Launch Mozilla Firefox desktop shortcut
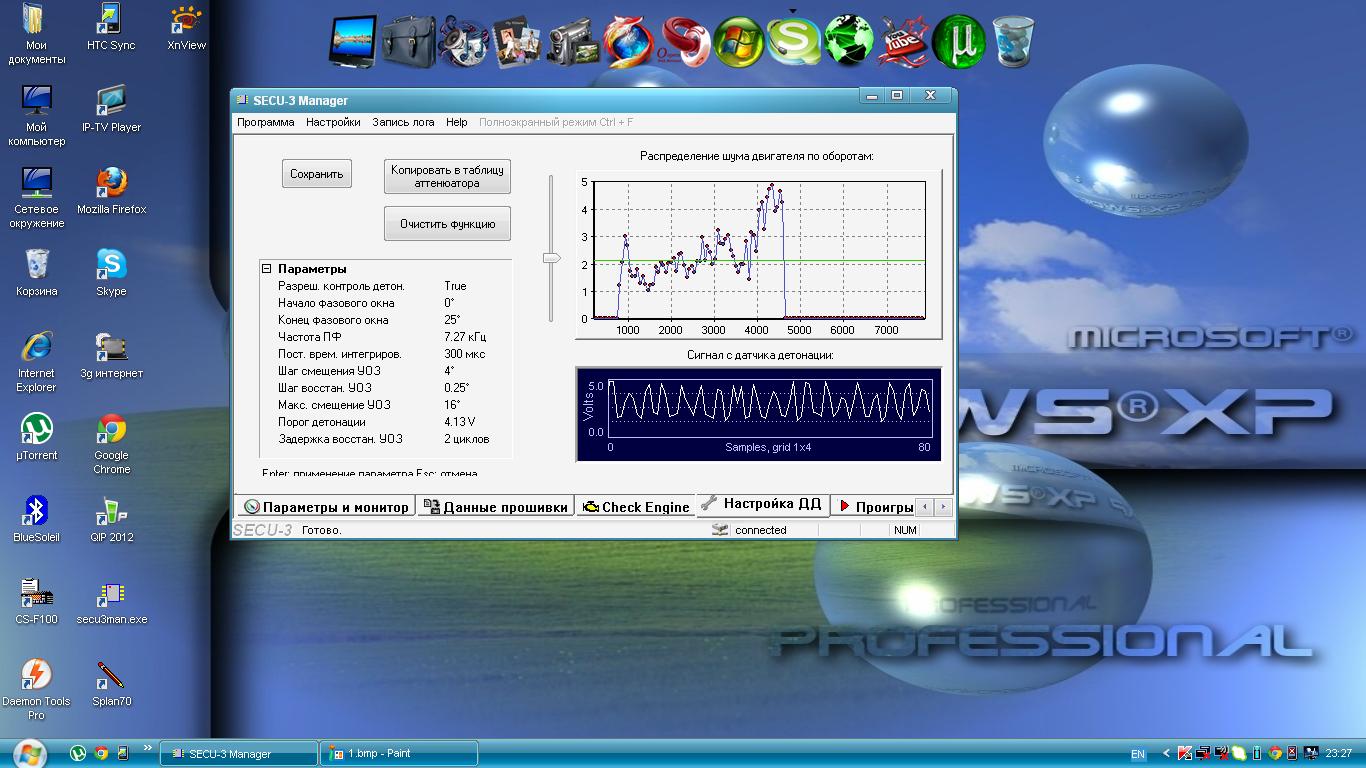Image resolution: width=1366 pixels, height=768 pixels. [x=111, y=184]
